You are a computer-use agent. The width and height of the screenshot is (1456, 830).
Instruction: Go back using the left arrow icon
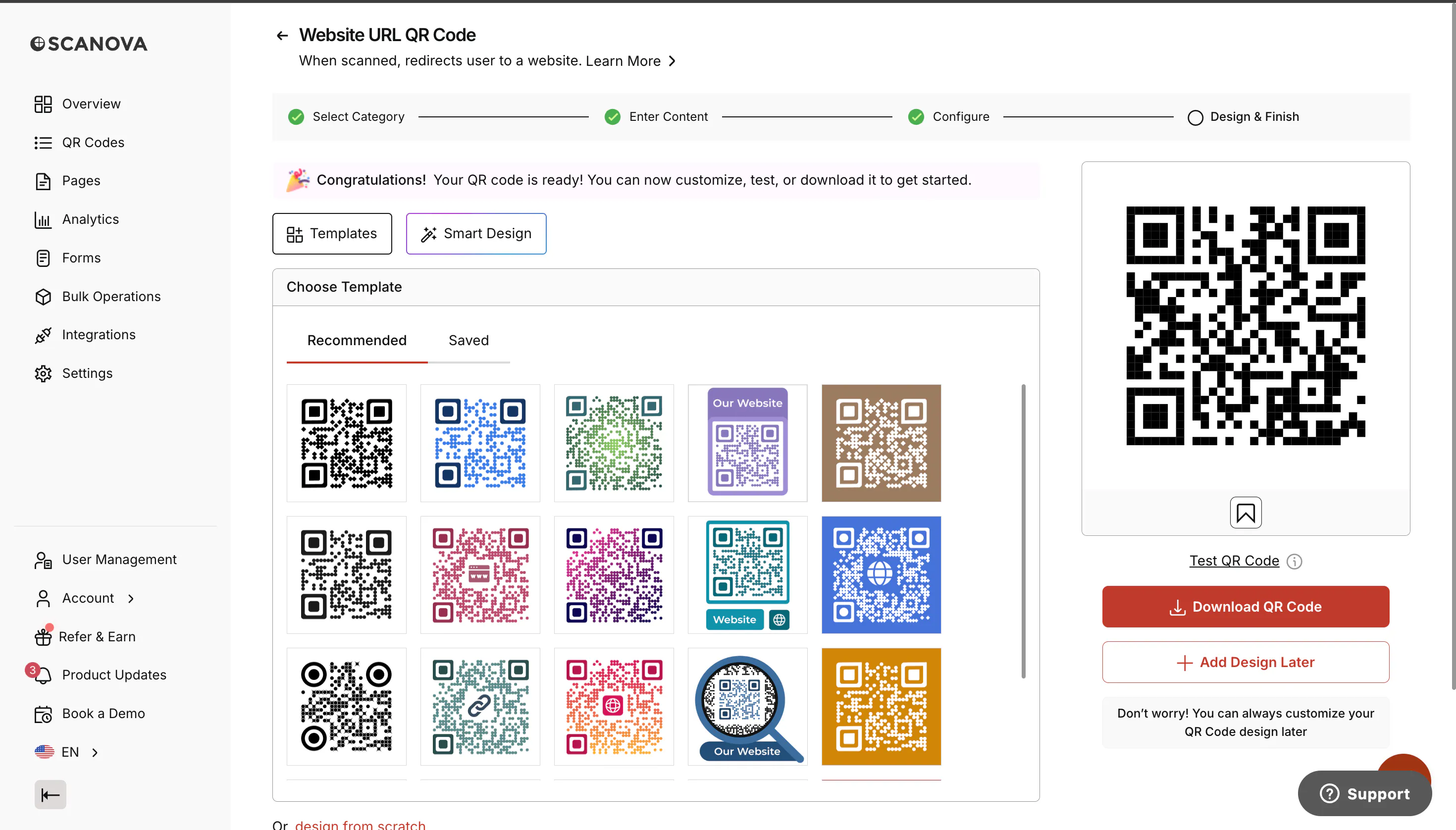point(282,35)
